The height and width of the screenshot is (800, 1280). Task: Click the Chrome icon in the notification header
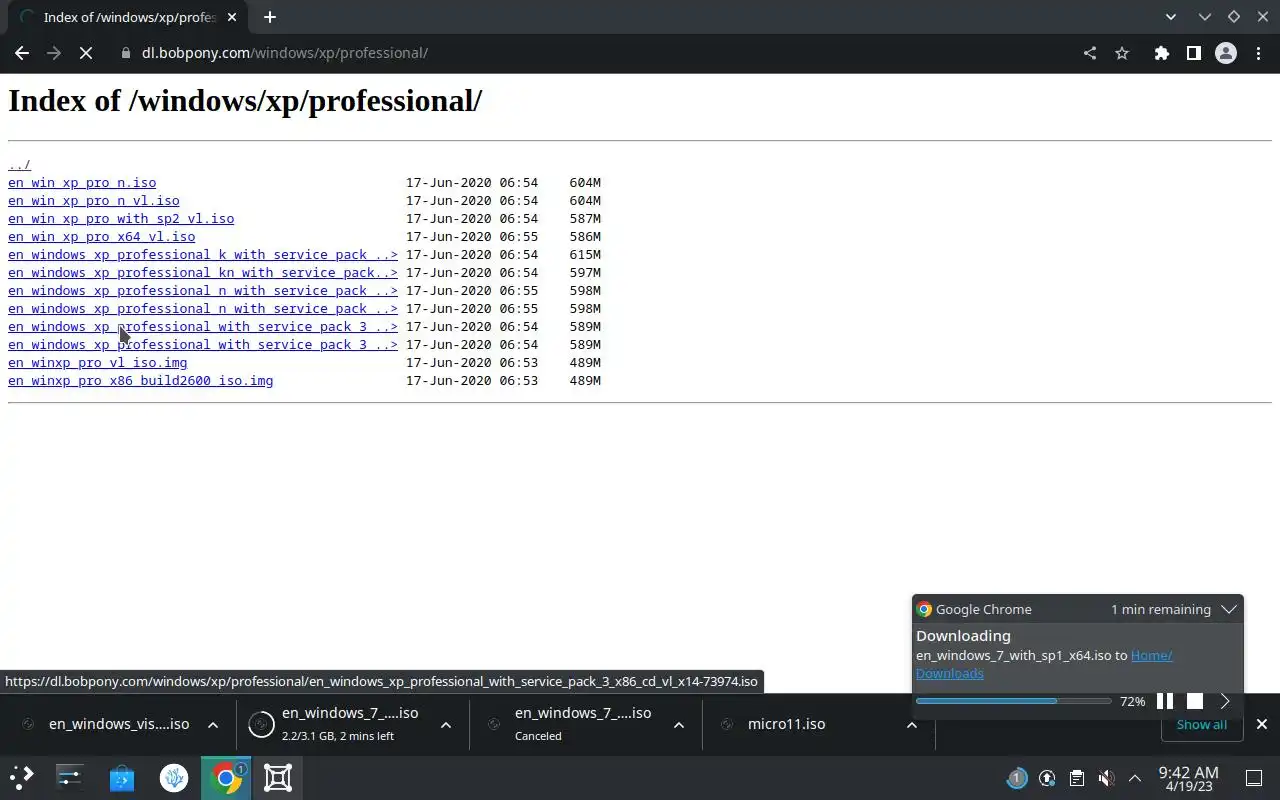coord(924,609)
